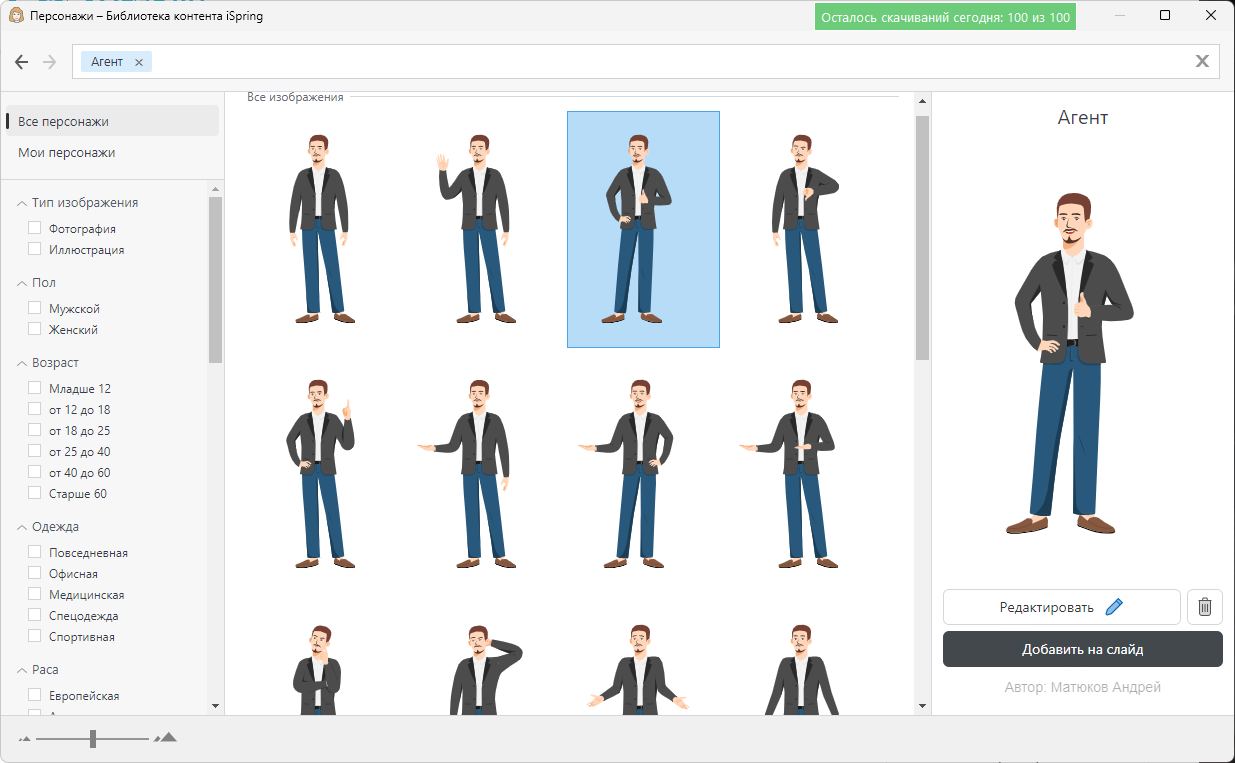Check the Медицинская clothing checkbox

coord(35,594)
